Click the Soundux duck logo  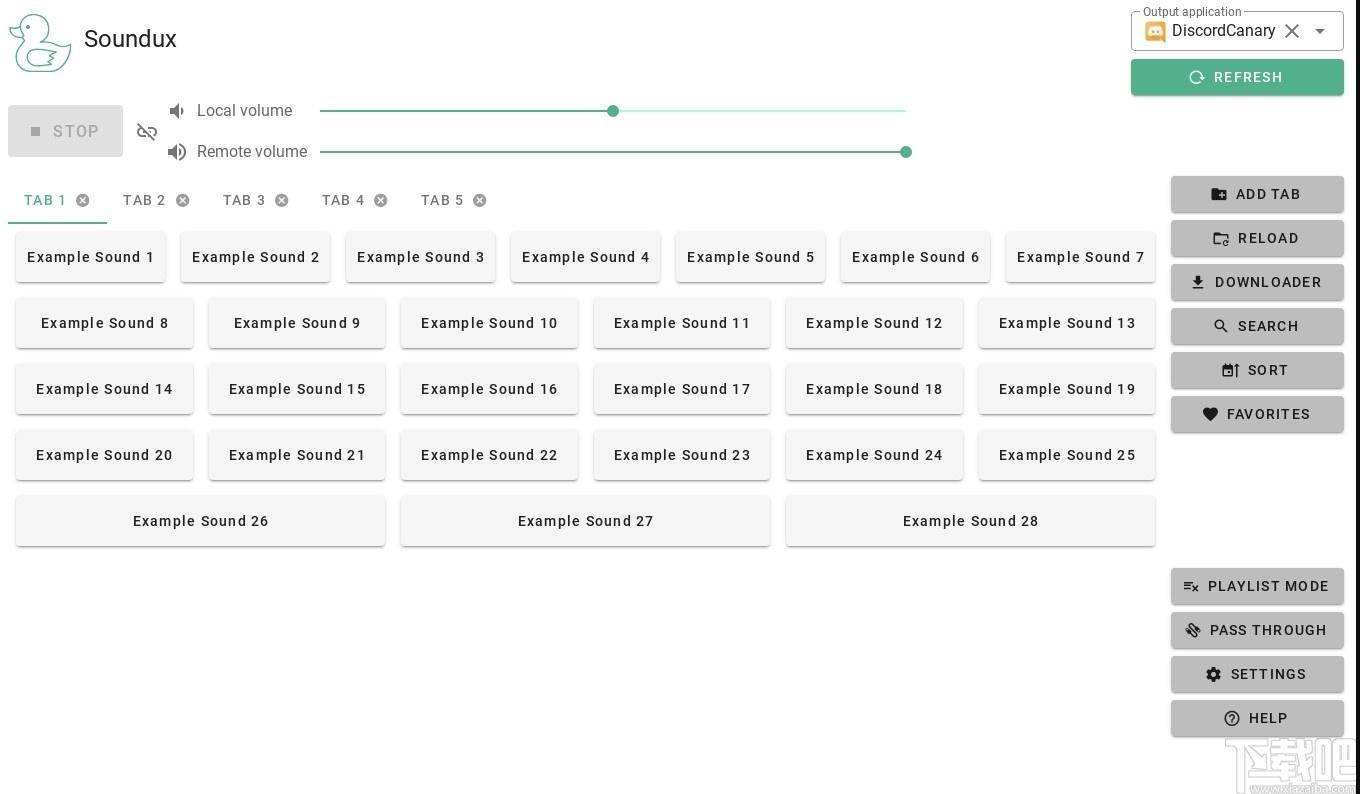pos(40,42)
